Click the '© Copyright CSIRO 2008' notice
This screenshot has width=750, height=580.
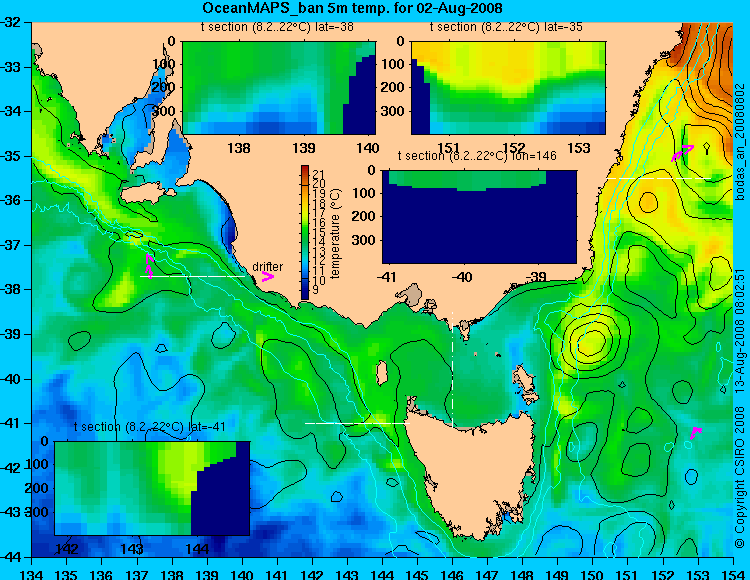pos(740,475)
